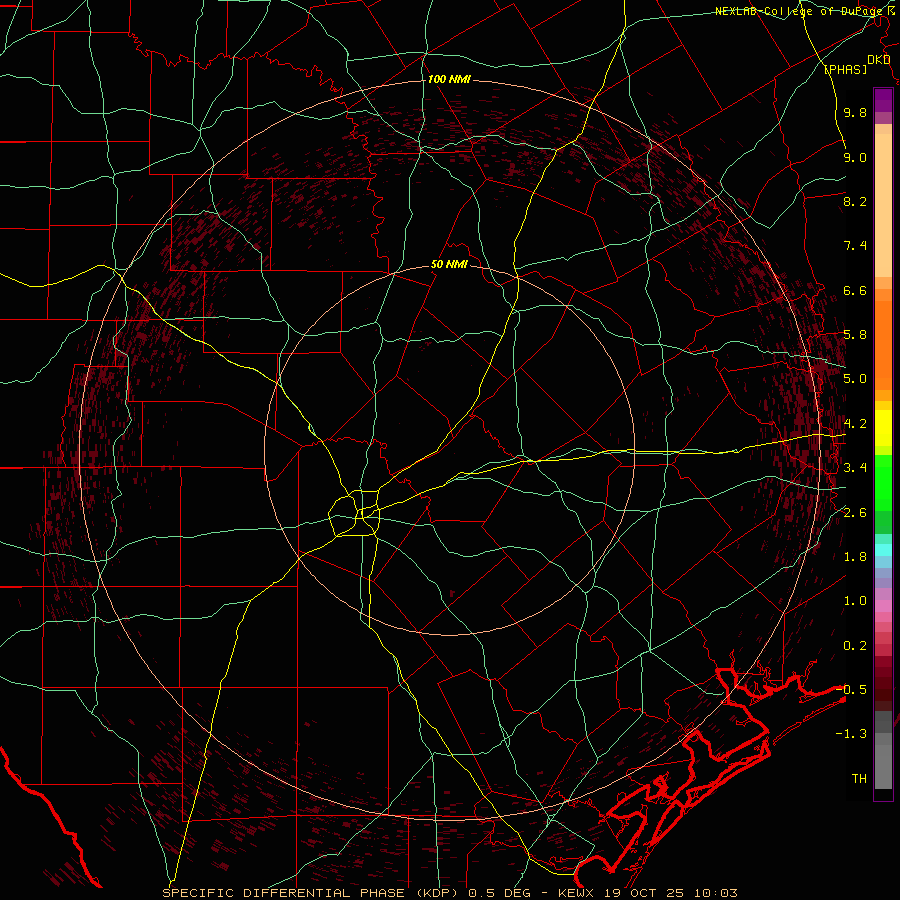Viewport: 900px width, 900px height.
Task: Choose the orange swatch beside 5.8
Action: click(x=883, y=335)
